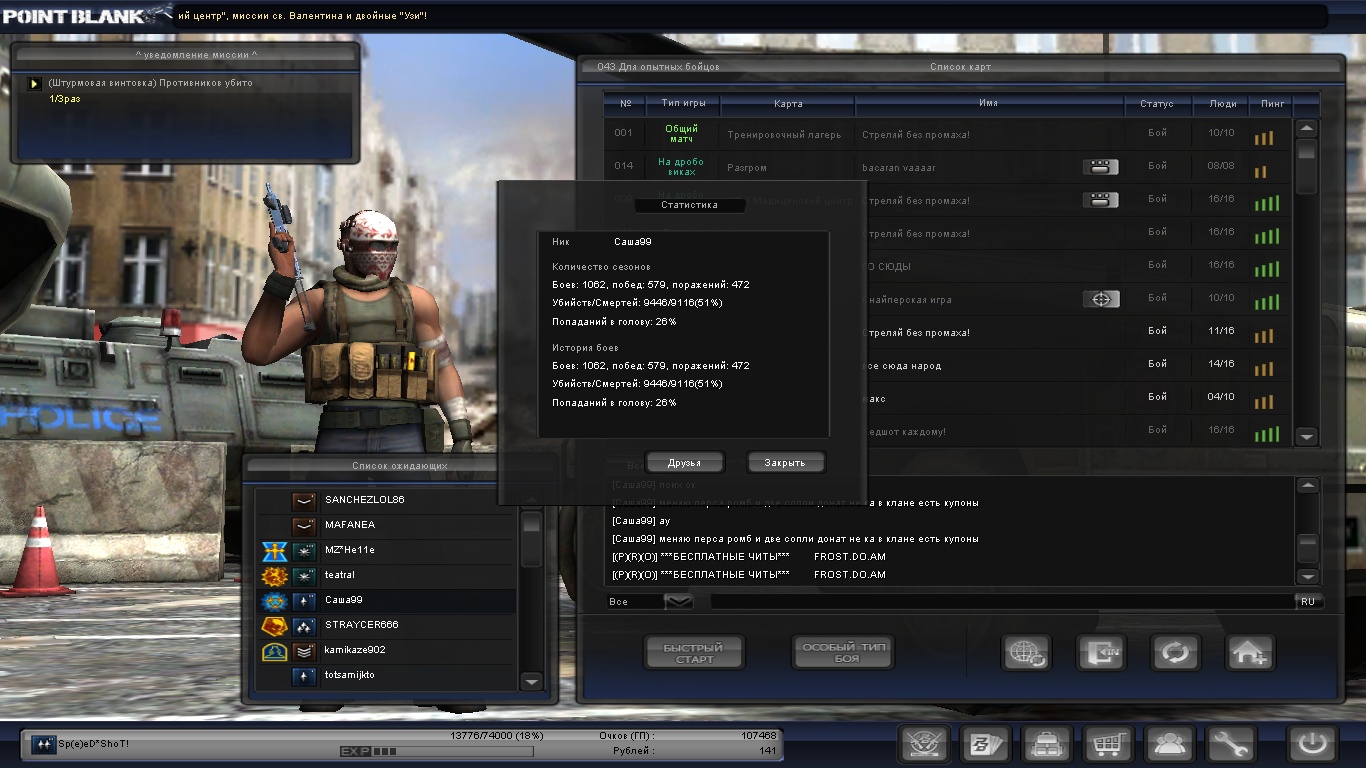1366x768 pixels.
Task: Click Закрыть to close statistics dialog
Action: coord(785,463)
